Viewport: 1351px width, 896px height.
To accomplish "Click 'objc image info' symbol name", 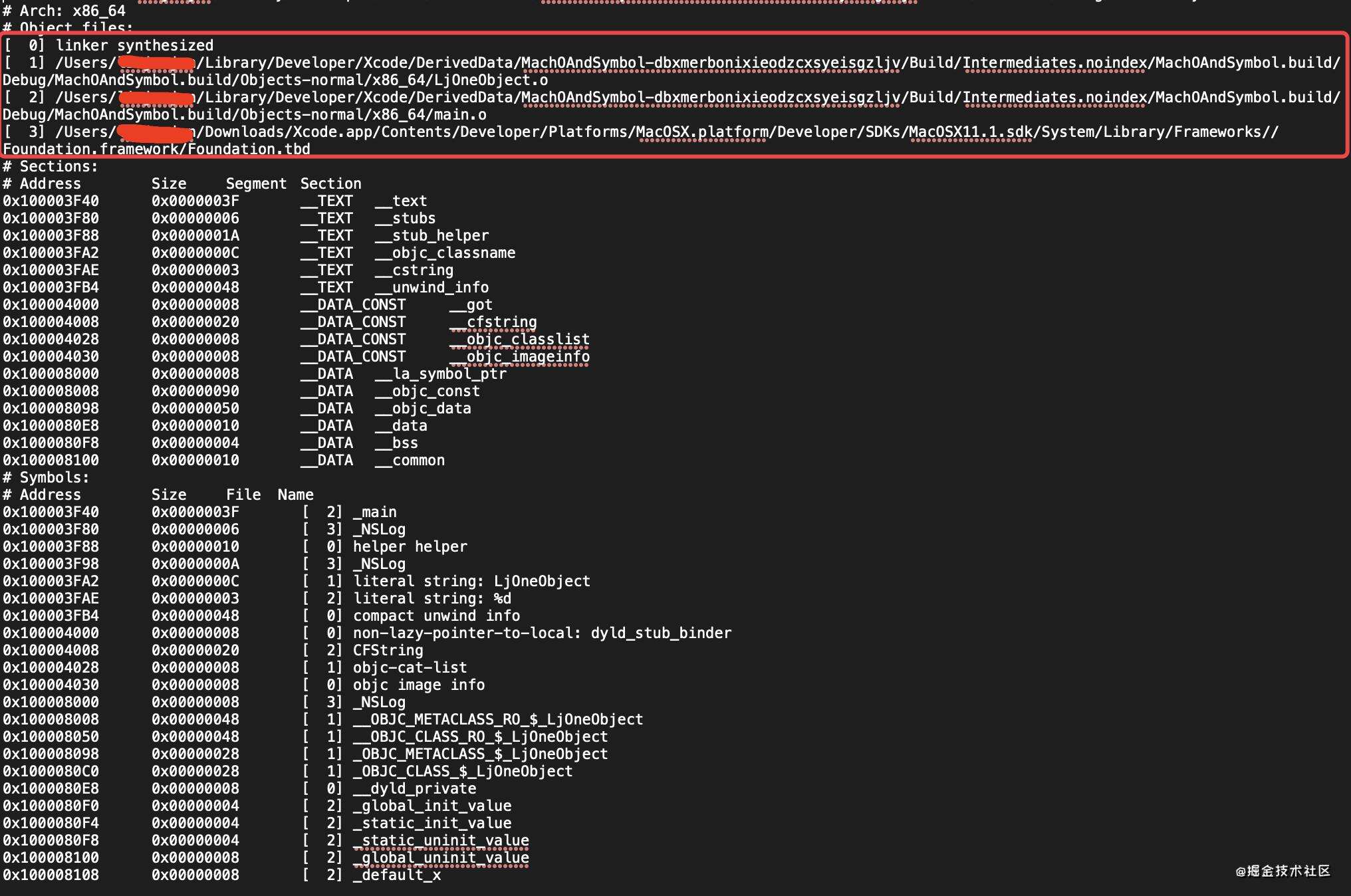I will 419,685.
